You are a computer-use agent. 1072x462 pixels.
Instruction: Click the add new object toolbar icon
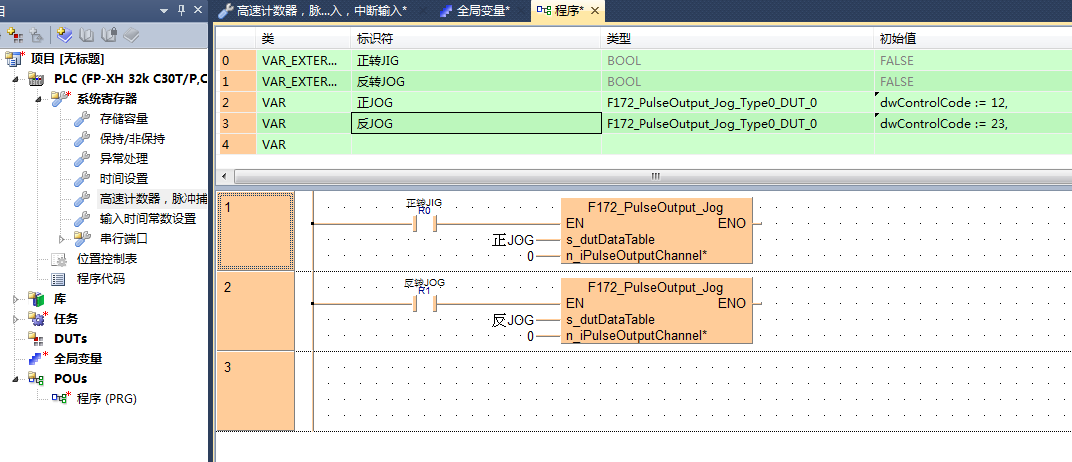point(35,35)
